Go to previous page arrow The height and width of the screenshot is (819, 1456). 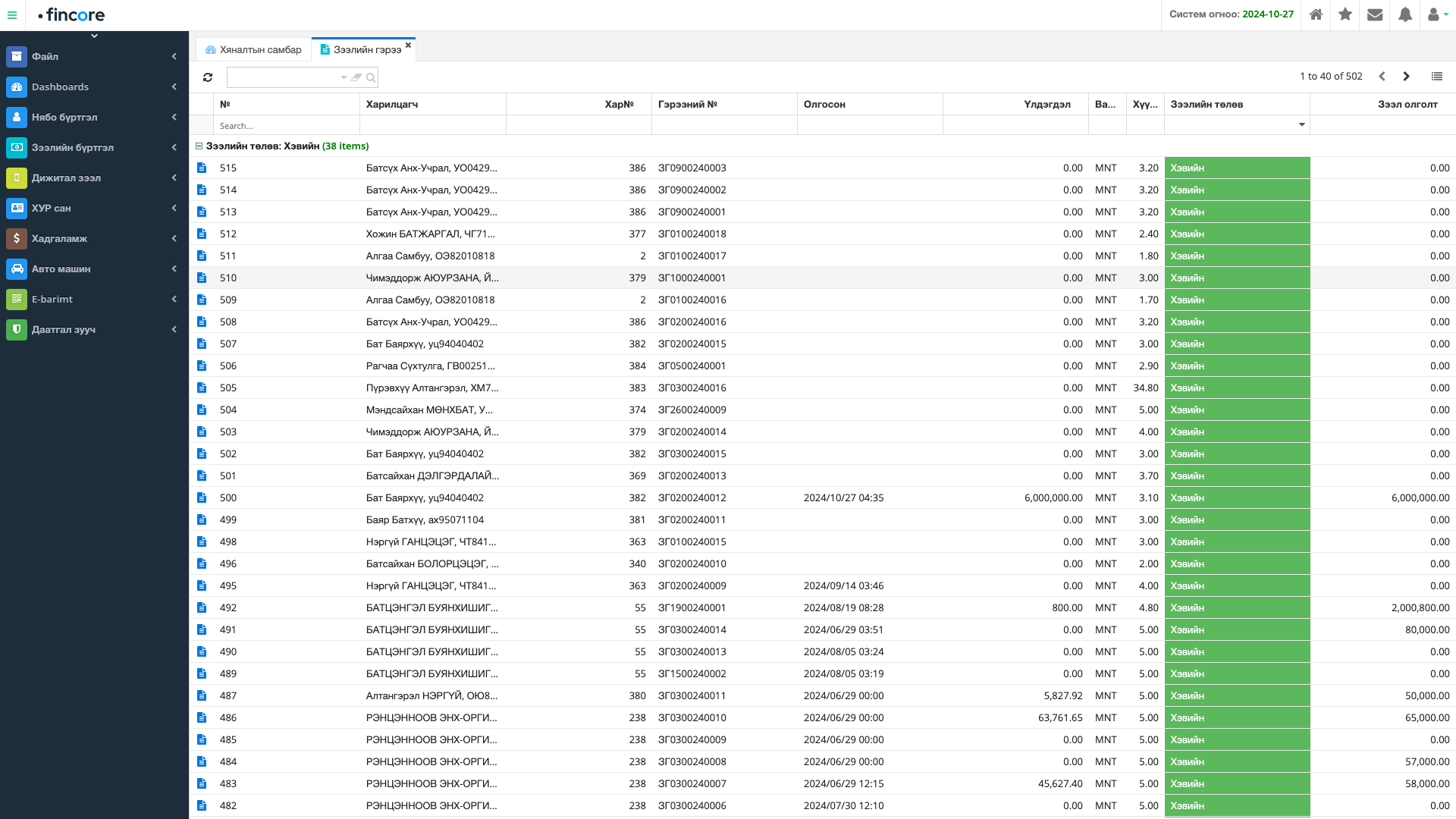1382,76
